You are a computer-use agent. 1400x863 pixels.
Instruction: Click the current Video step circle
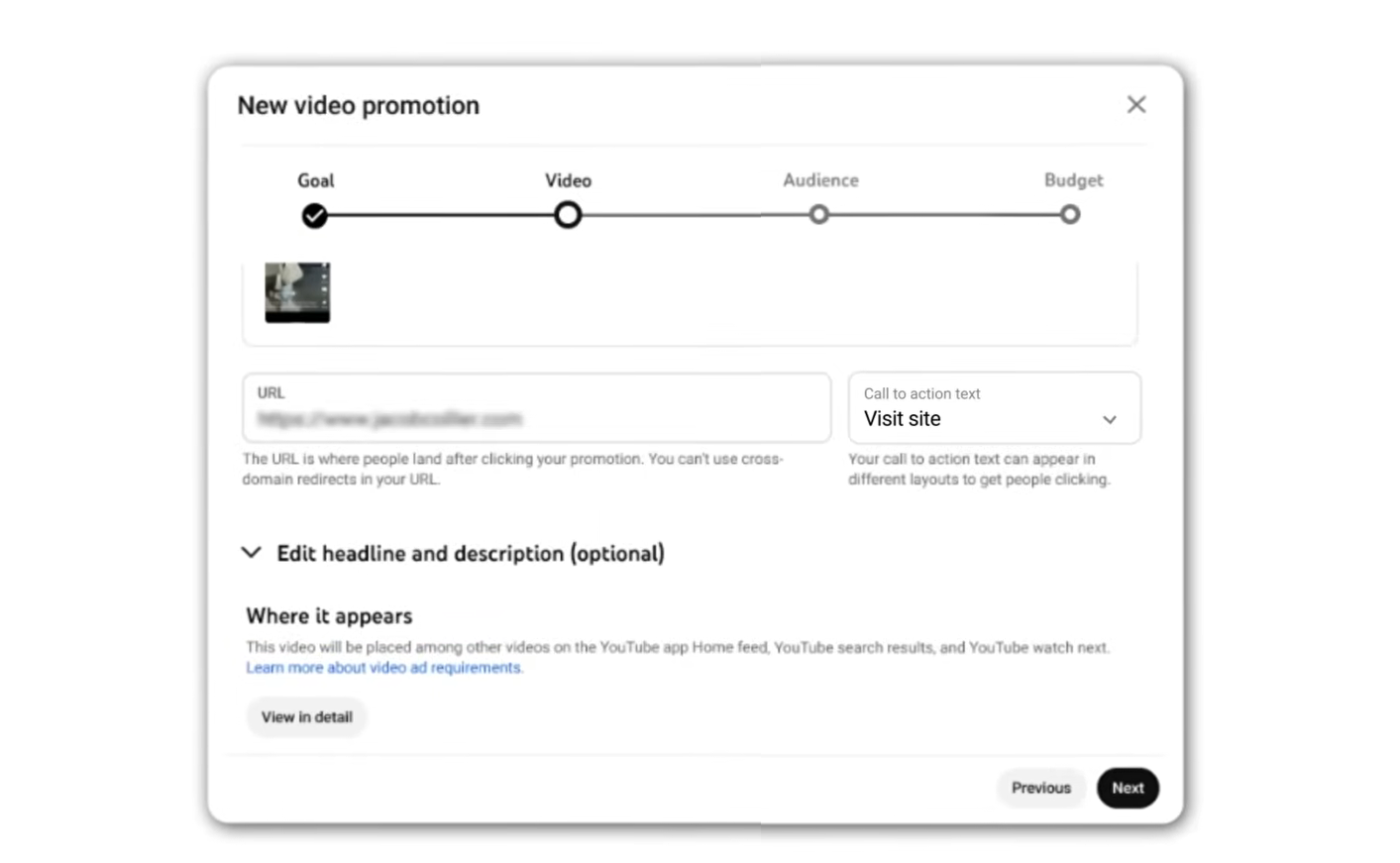pyautogui.click(x=568, y=215)
